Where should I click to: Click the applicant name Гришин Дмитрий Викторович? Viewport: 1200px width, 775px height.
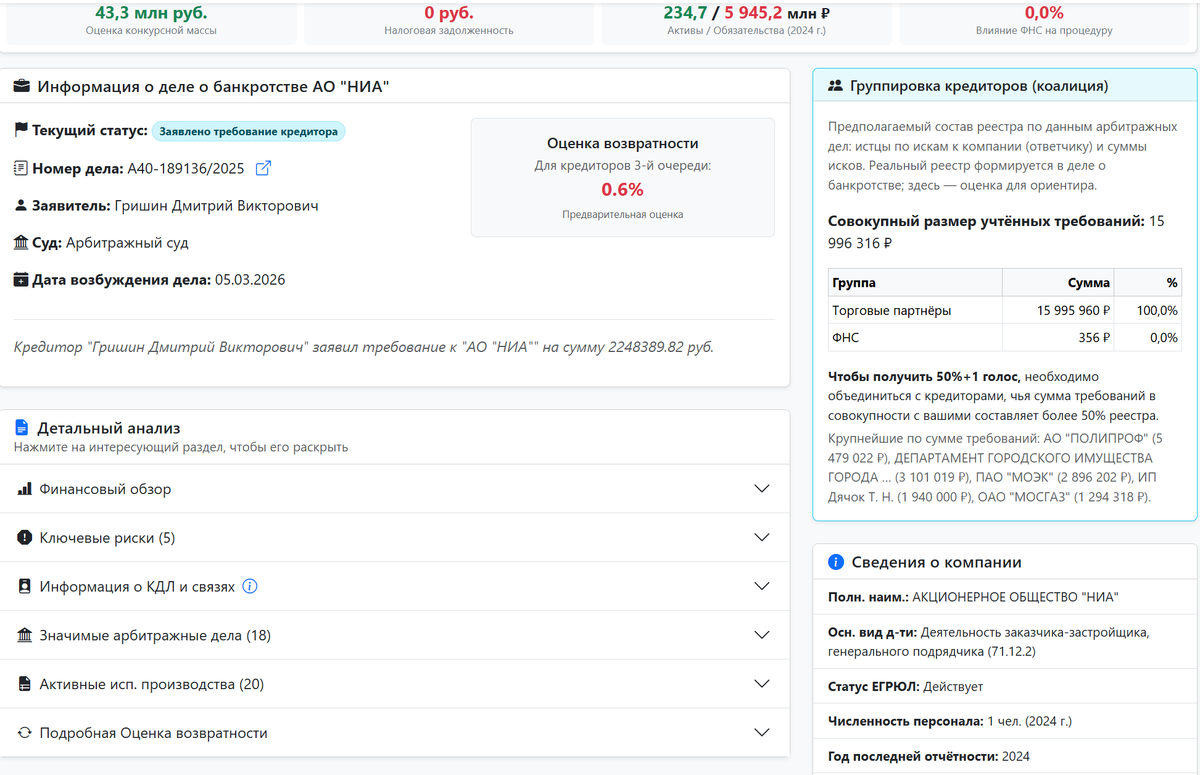click(217, 206)
